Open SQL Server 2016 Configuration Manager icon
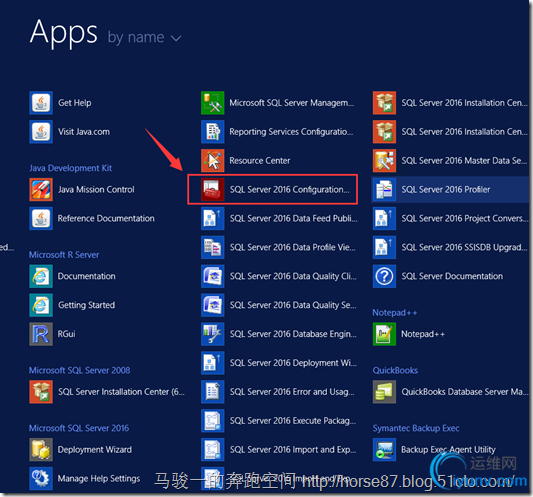Image resolution: width=533 pixels, height=497 pixels. [212, 189]
